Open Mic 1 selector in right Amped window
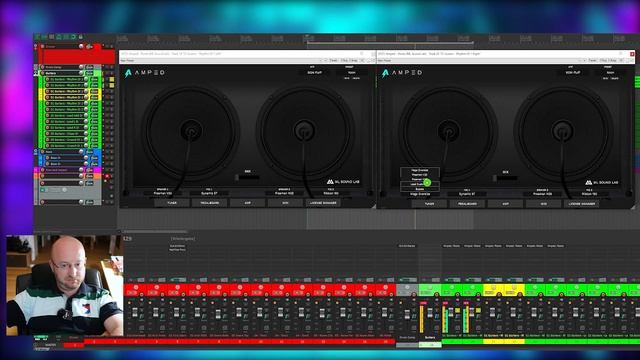The image size is (640, 360). coord(467,194)
